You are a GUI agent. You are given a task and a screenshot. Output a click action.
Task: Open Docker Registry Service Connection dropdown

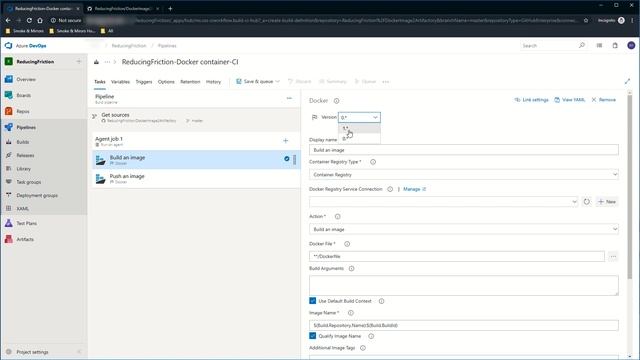click(x=444, y=202)
